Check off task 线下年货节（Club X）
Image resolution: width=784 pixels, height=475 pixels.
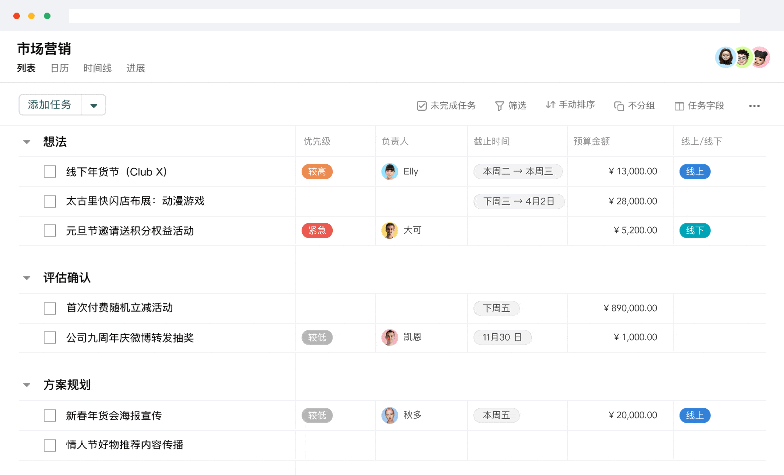[x=50, y=171]
